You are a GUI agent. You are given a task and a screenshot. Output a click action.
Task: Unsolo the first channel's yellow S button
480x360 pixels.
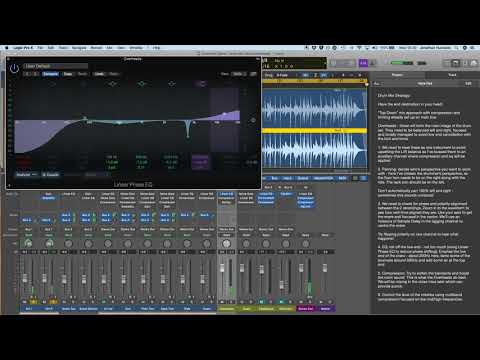pos(33,302)
